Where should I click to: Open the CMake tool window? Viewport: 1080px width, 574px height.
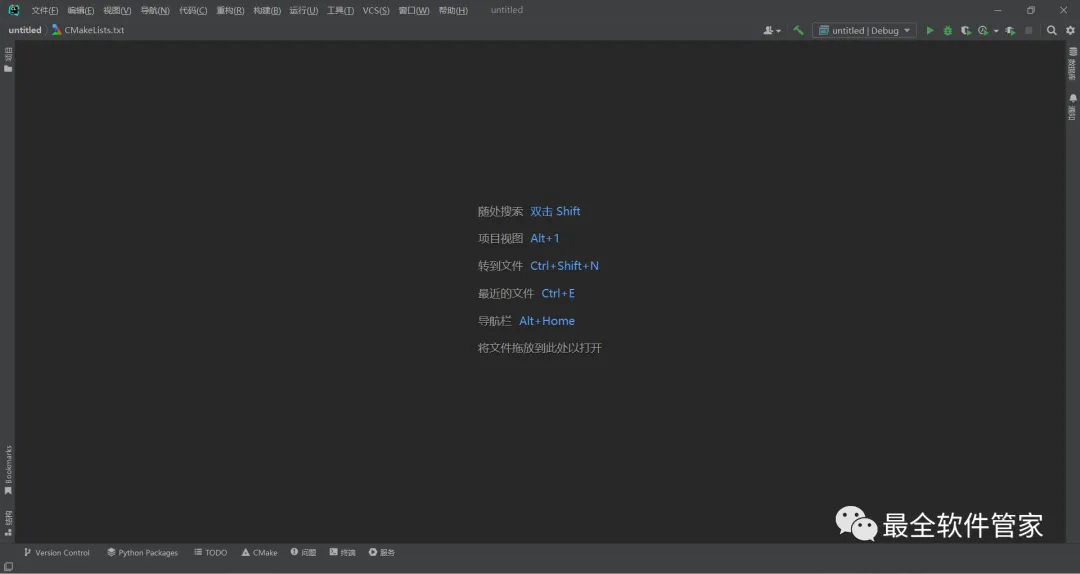click(260, 553)
